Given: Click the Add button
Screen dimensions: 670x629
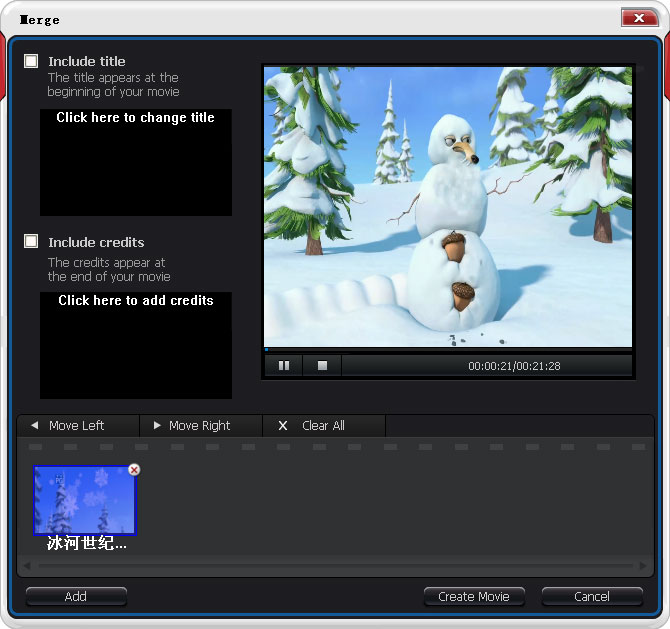Looking at the screenshot, I should pyautogui.click(x=76, y=597).
